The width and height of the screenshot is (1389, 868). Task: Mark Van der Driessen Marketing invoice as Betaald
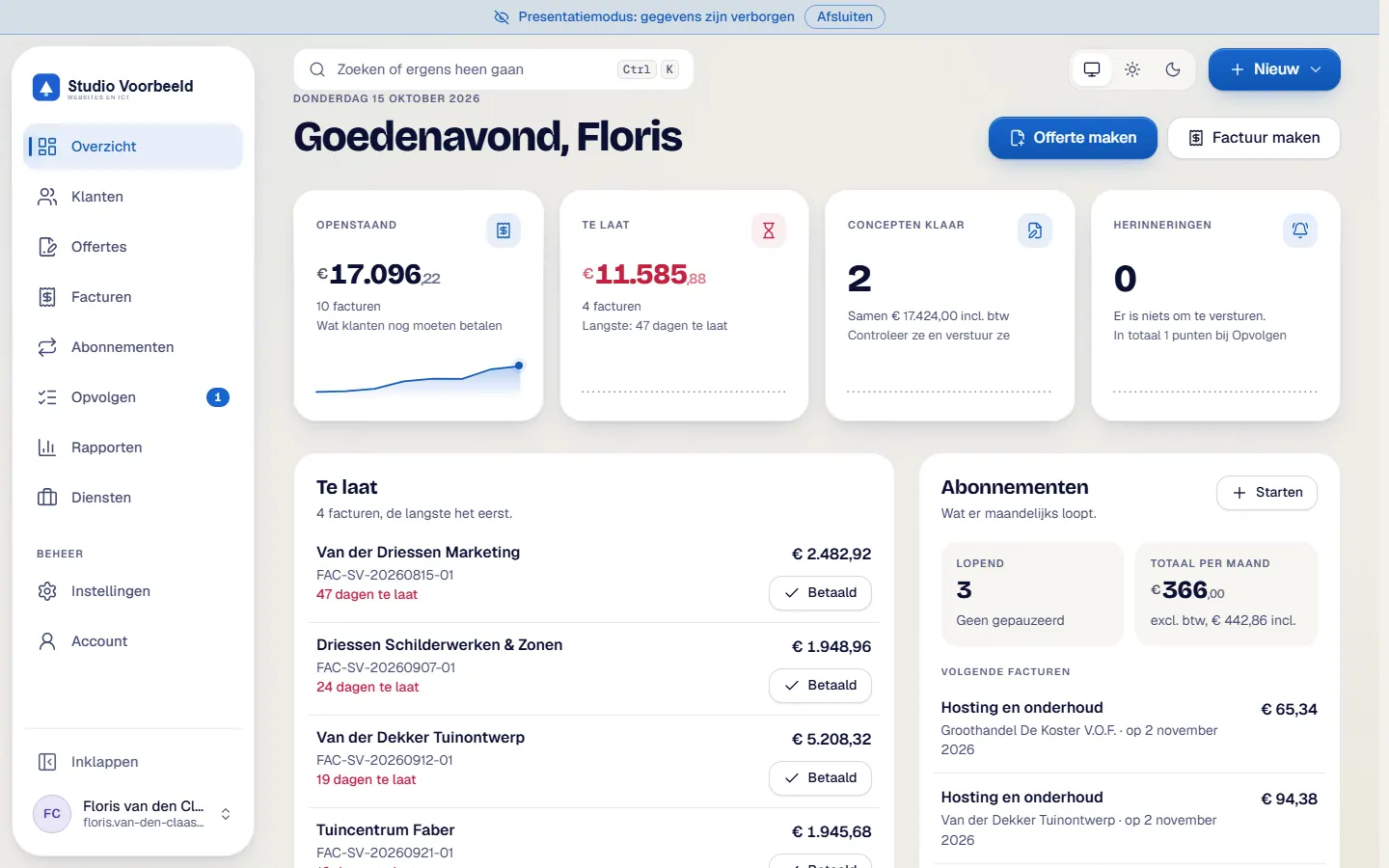[x=820, y=593]
